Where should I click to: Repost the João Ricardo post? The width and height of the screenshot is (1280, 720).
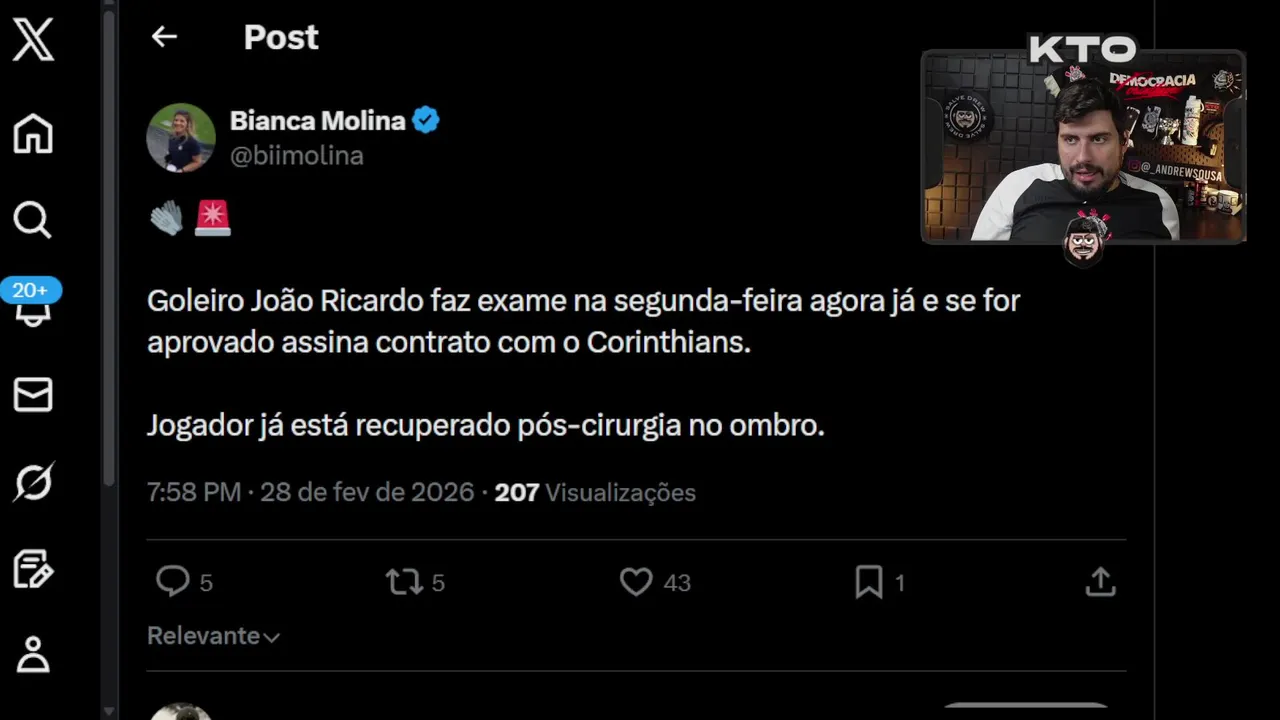coord(404,582)
